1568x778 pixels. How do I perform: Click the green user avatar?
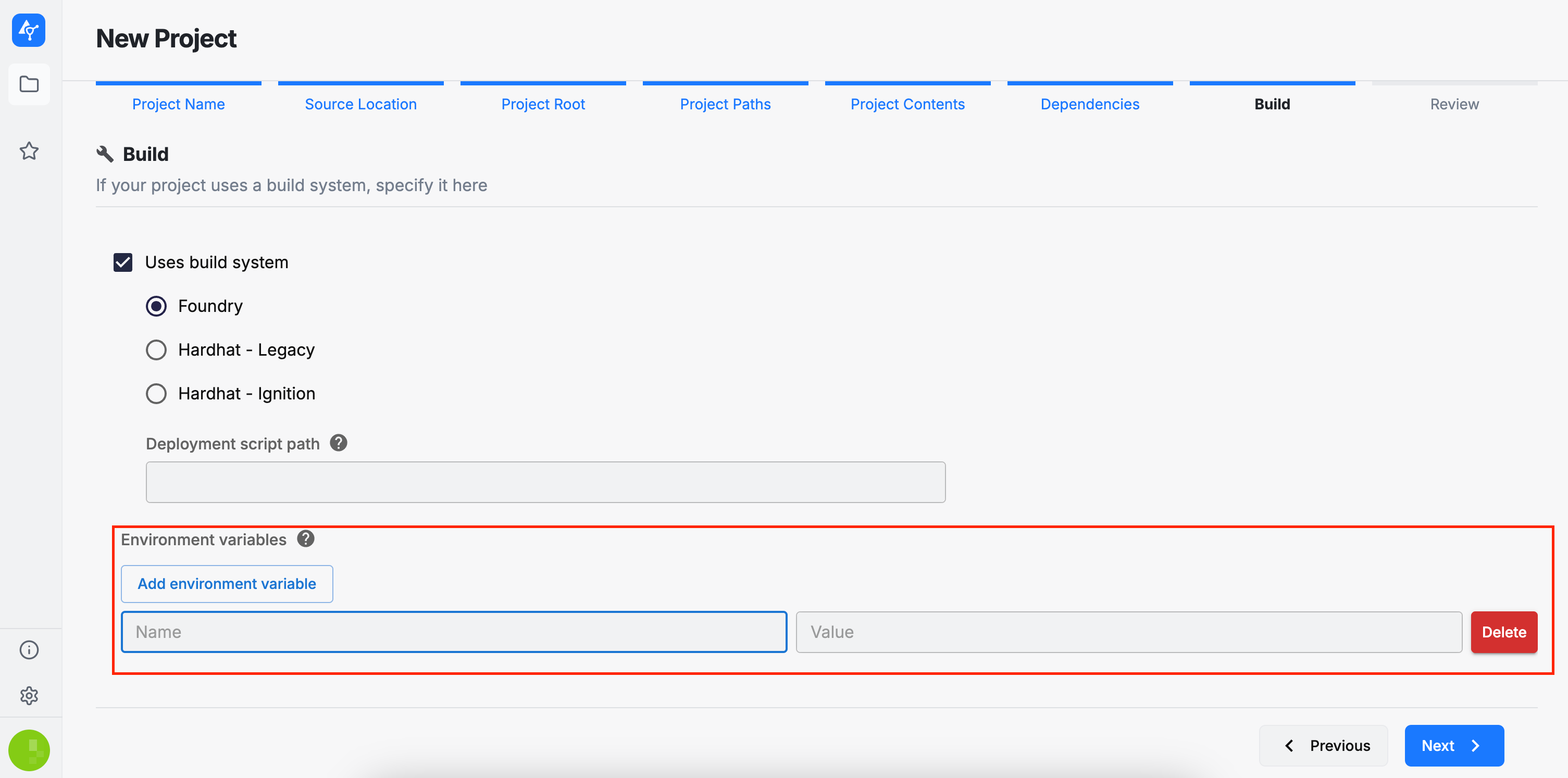pos(29,750)
